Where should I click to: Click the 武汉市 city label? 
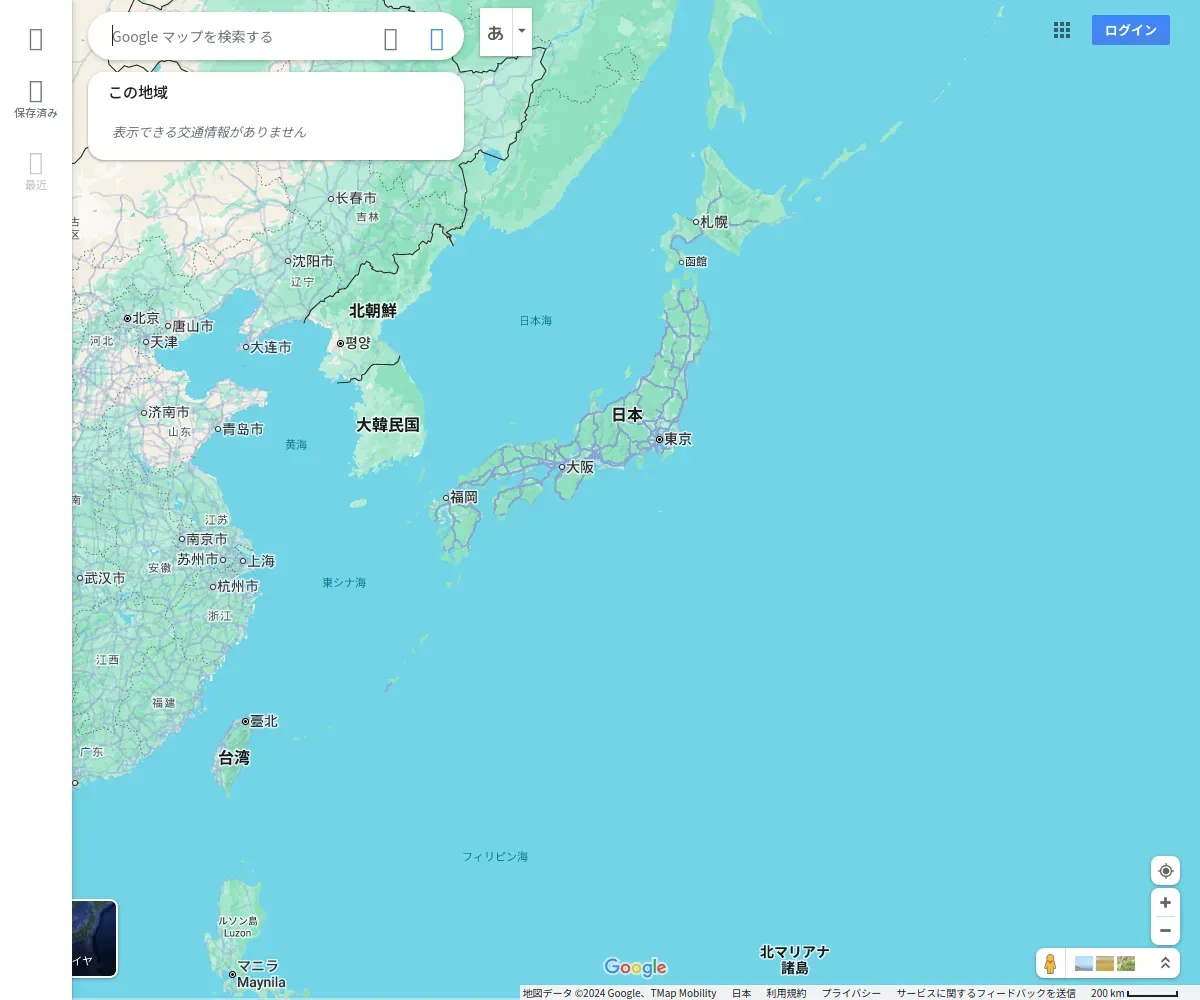[105, 578]
